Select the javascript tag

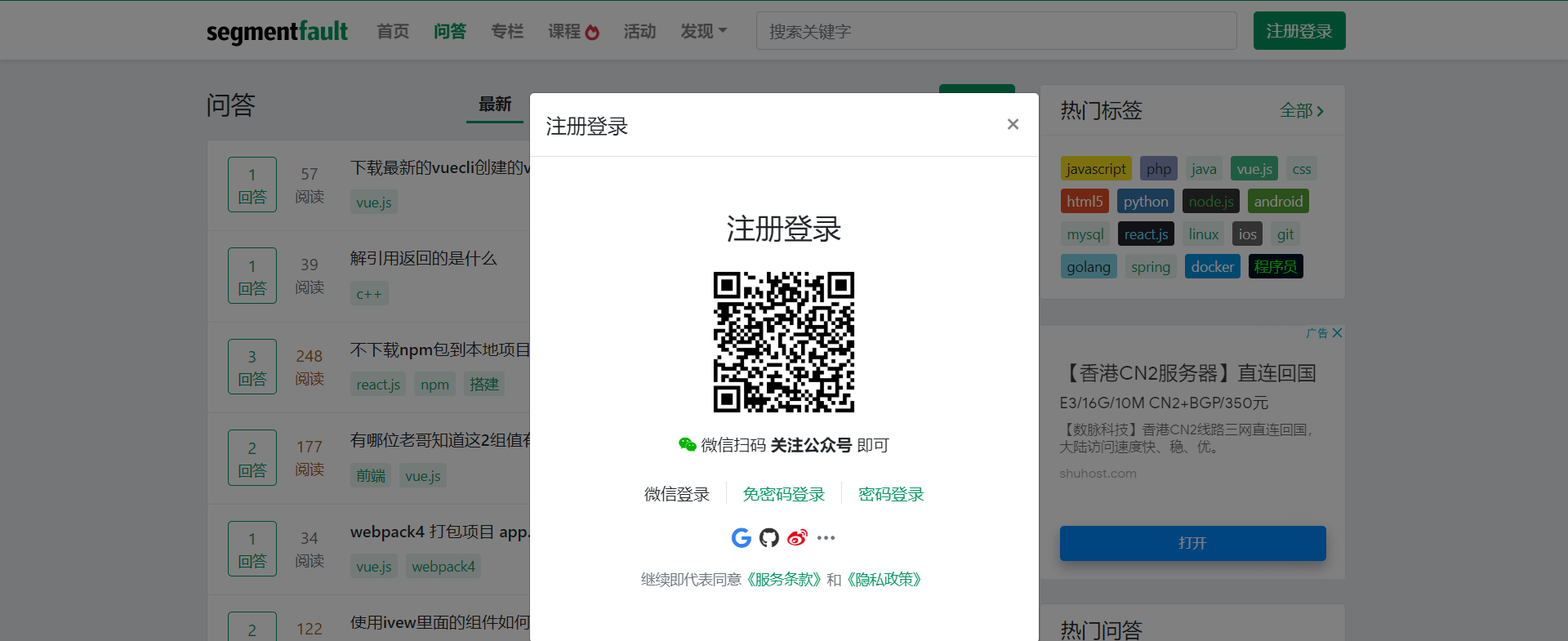(1096, 169)
